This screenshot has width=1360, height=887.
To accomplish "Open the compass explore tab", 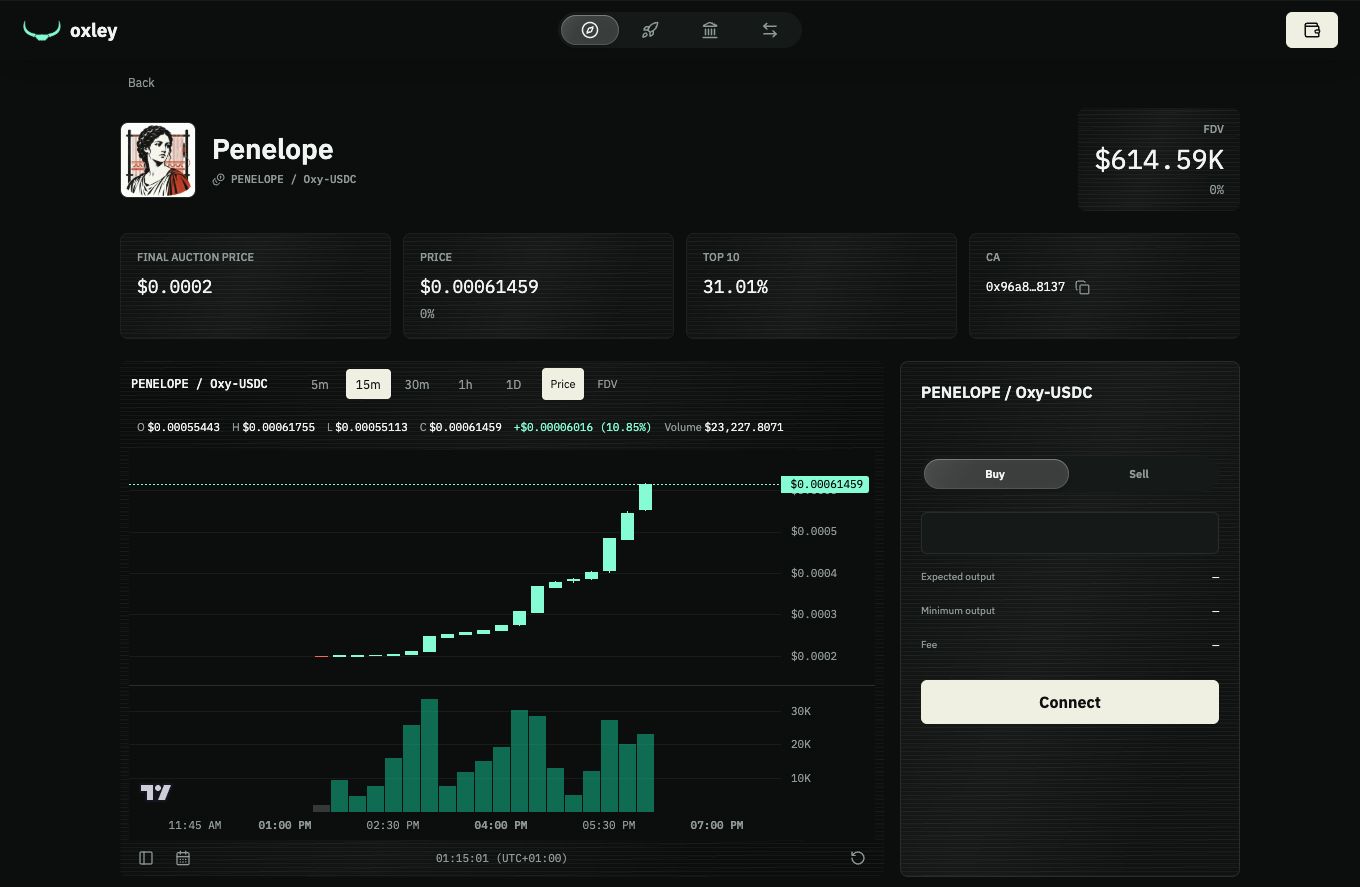I will pyautogui.click(x=590, y=30).
